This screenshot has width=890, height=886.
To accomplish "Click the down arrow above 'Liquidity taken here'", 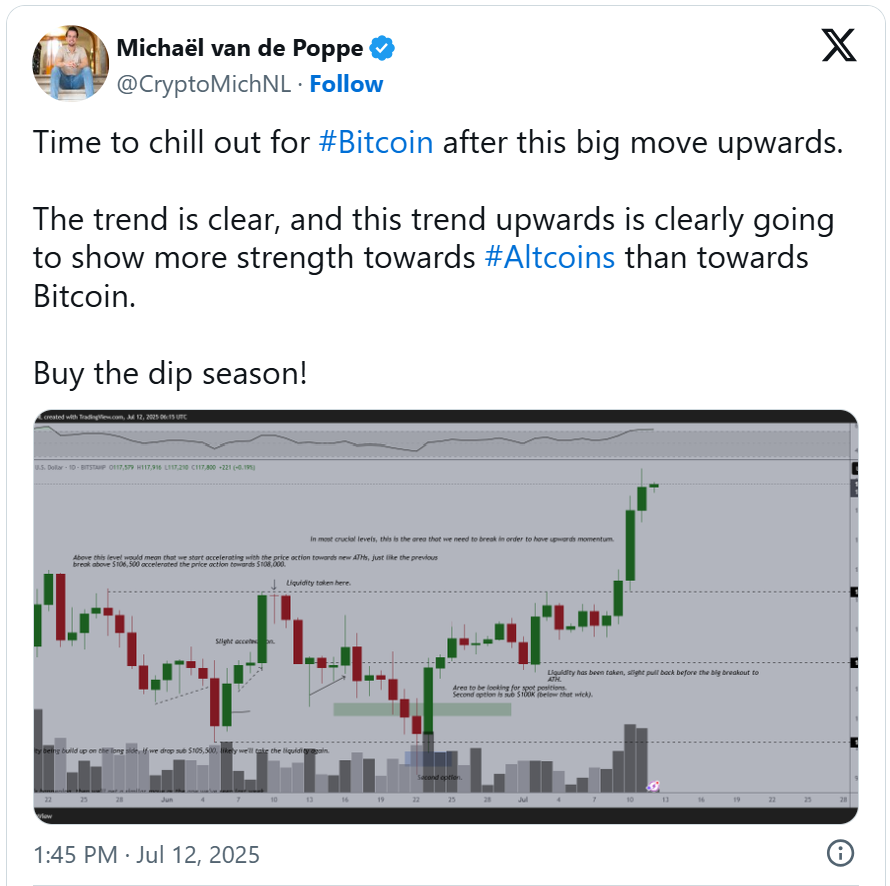I will (274, 585).
